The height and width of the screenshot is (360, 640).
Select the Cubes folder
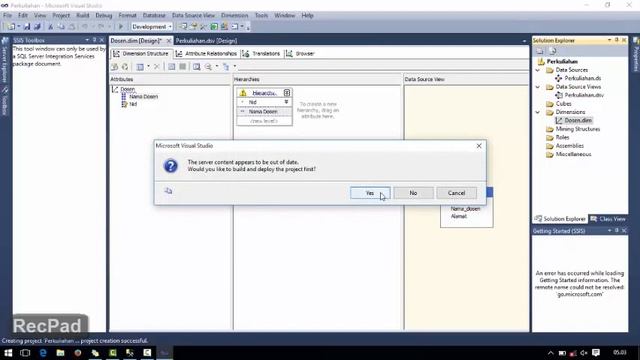pos(563,104)
